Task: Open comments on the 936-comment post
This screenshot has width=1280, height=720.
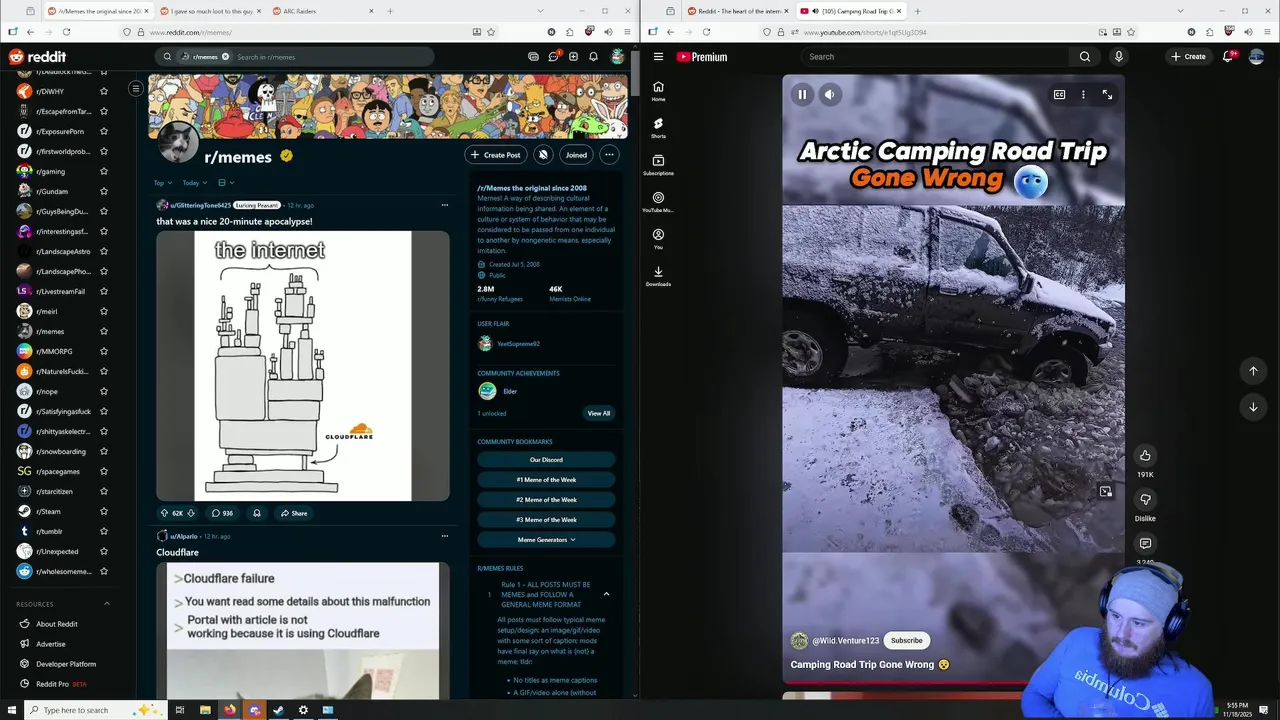Action: (x=222, y=513)
